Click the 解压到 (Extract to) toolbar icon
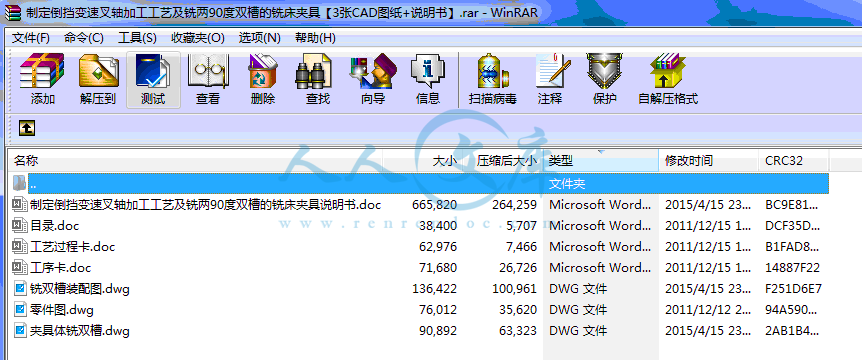This screenshot has height=360, width=862. 98,71
